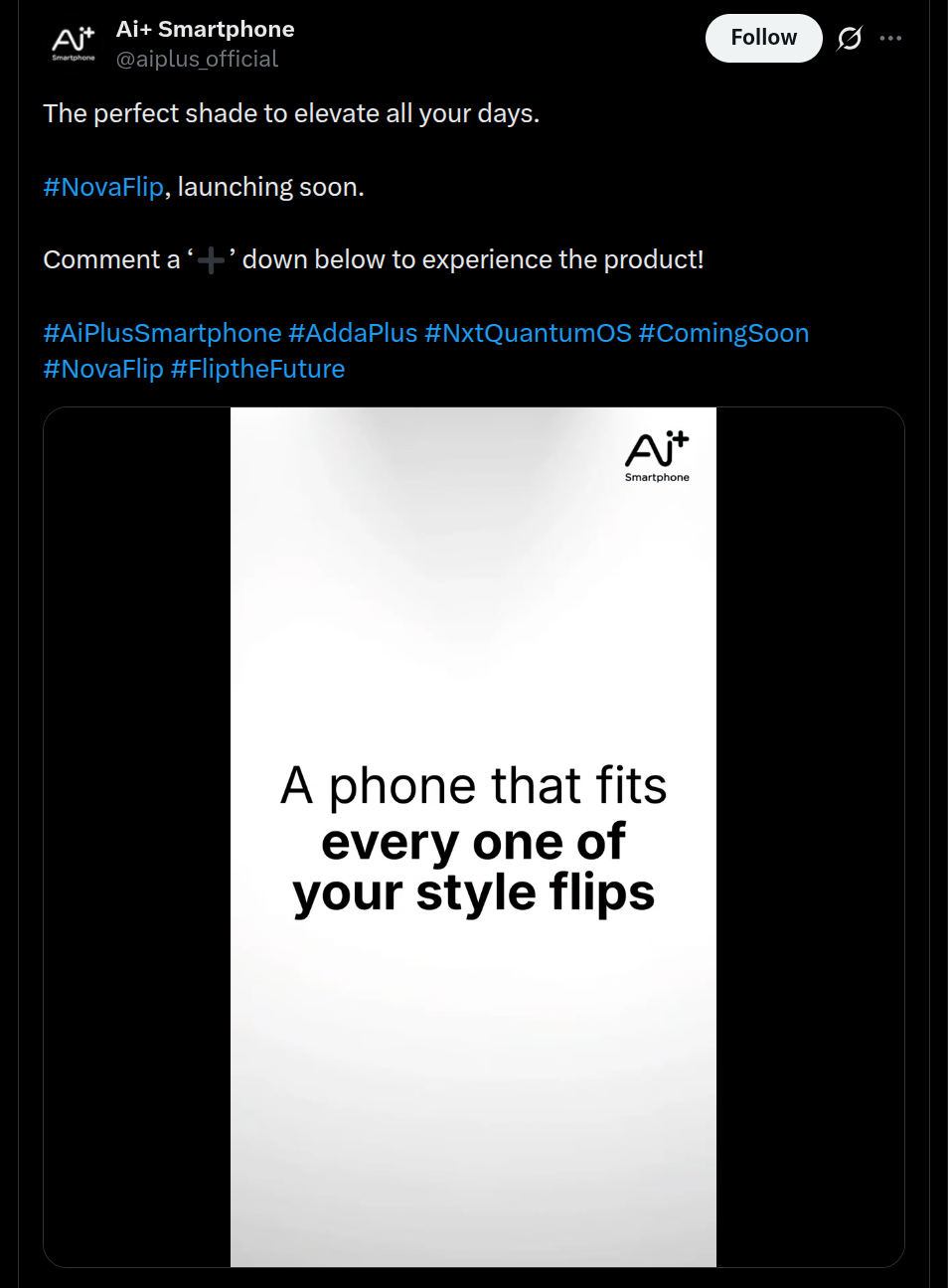
Task: Open the Ai+ Smartphone display name link
Action: click(205, 29)
